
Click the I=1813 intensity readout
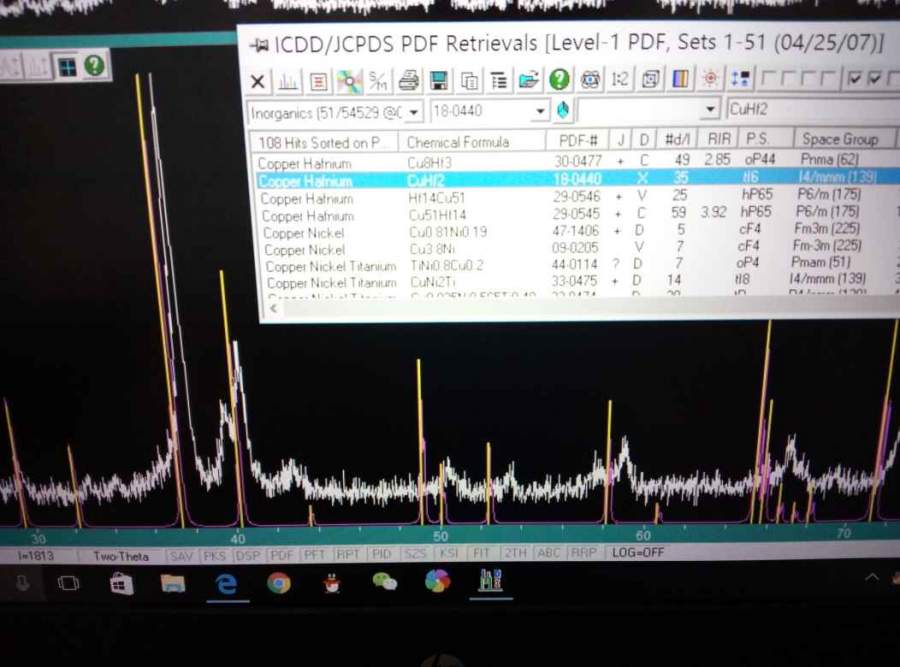(x=36, y=556)
